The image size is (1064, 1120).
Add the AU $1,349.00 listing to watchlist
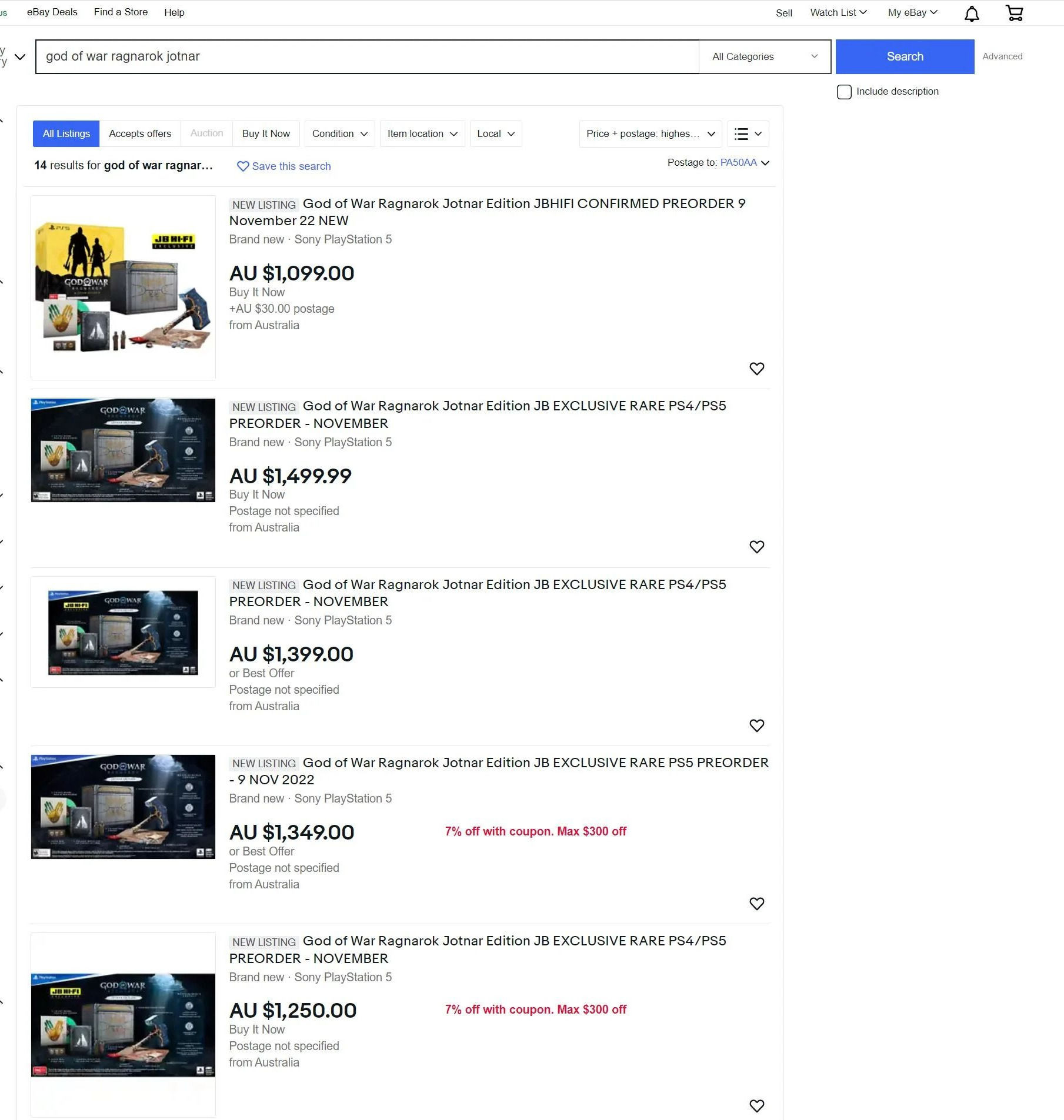click(x=756, y=904)
